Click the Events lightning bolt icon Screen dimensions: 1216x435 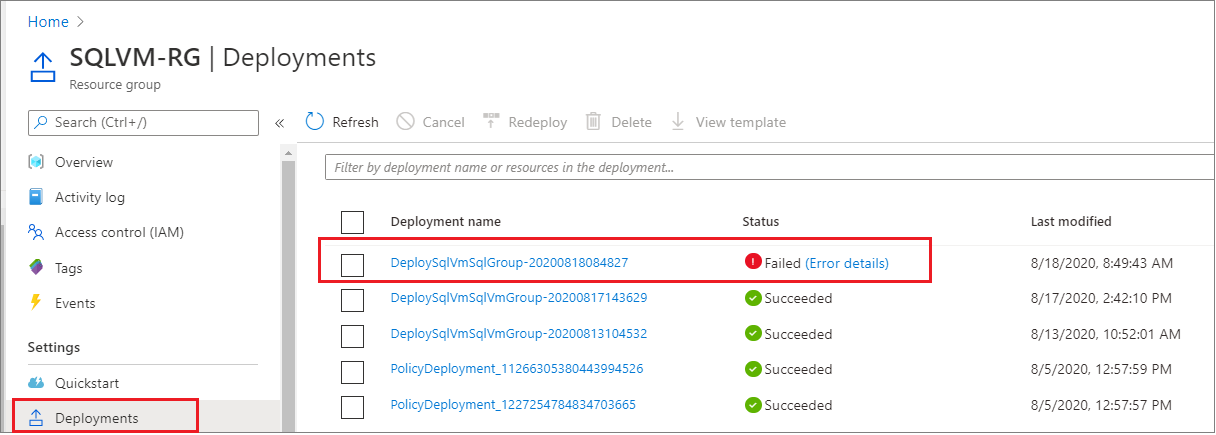[x=37, y=303]
